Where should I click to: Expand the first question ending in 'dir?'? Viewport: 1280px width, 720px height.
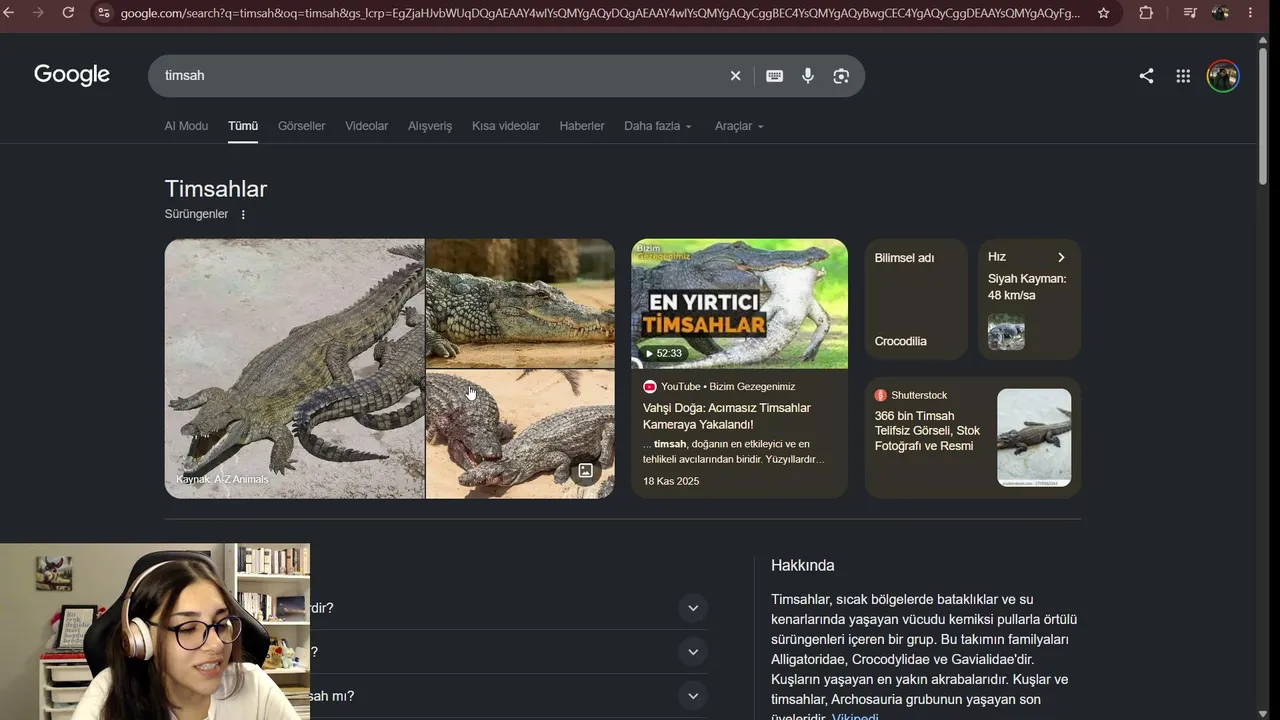[692, 608]
